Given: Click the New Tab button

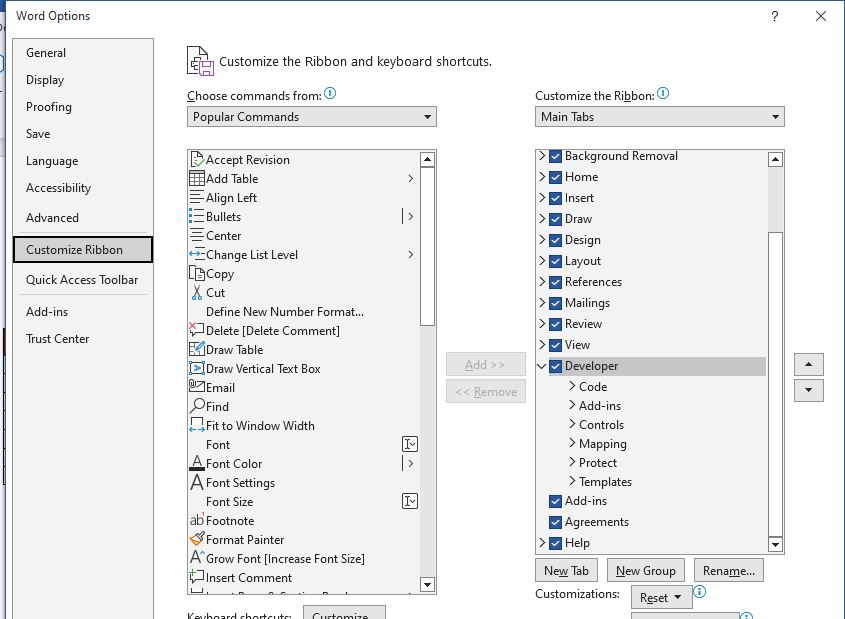Looking at the screenshot, I should [566, 571].
